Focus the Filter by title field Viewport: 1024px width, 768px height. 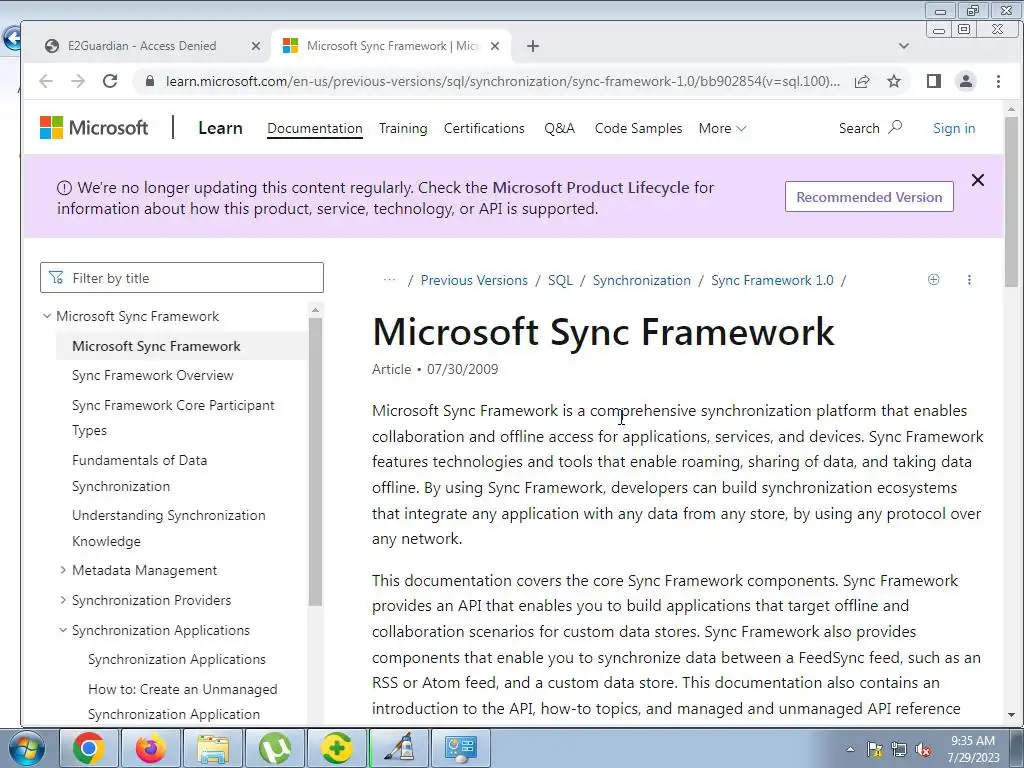click(182, 278)
